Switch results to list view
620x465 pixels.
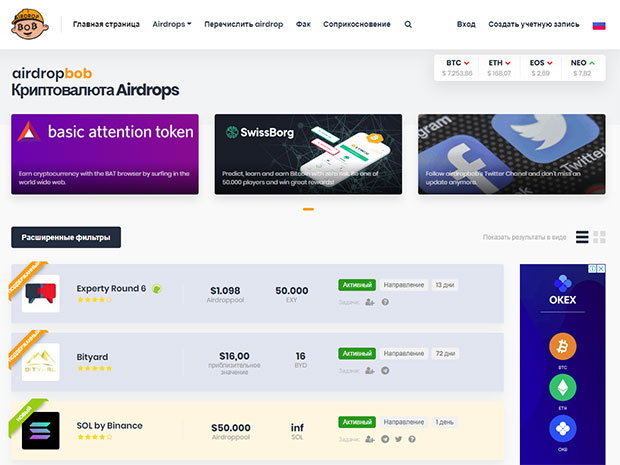click(582, 237)
